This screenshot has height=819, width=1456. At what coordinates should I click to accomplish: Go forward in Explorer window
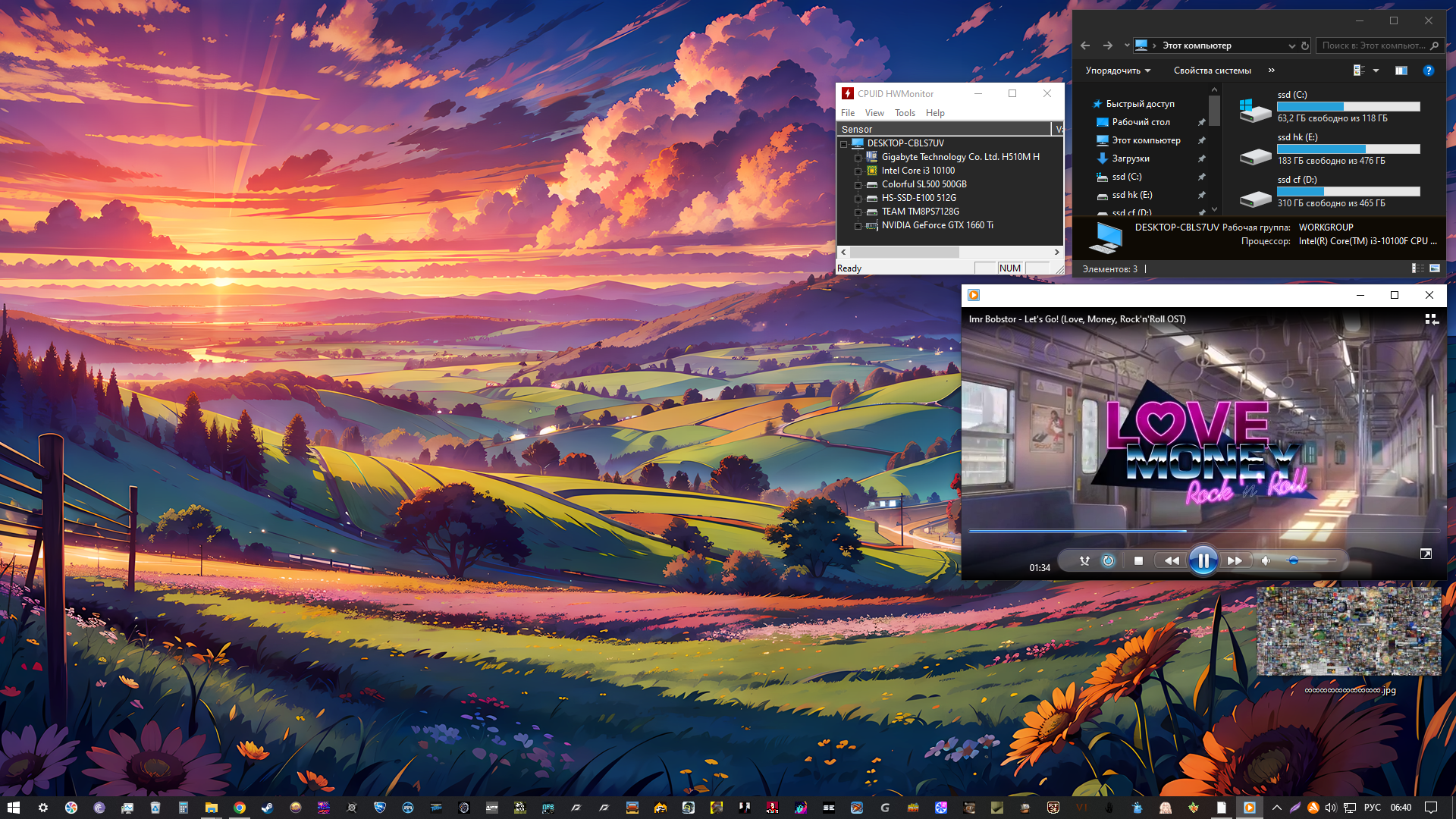[1108, 45]
